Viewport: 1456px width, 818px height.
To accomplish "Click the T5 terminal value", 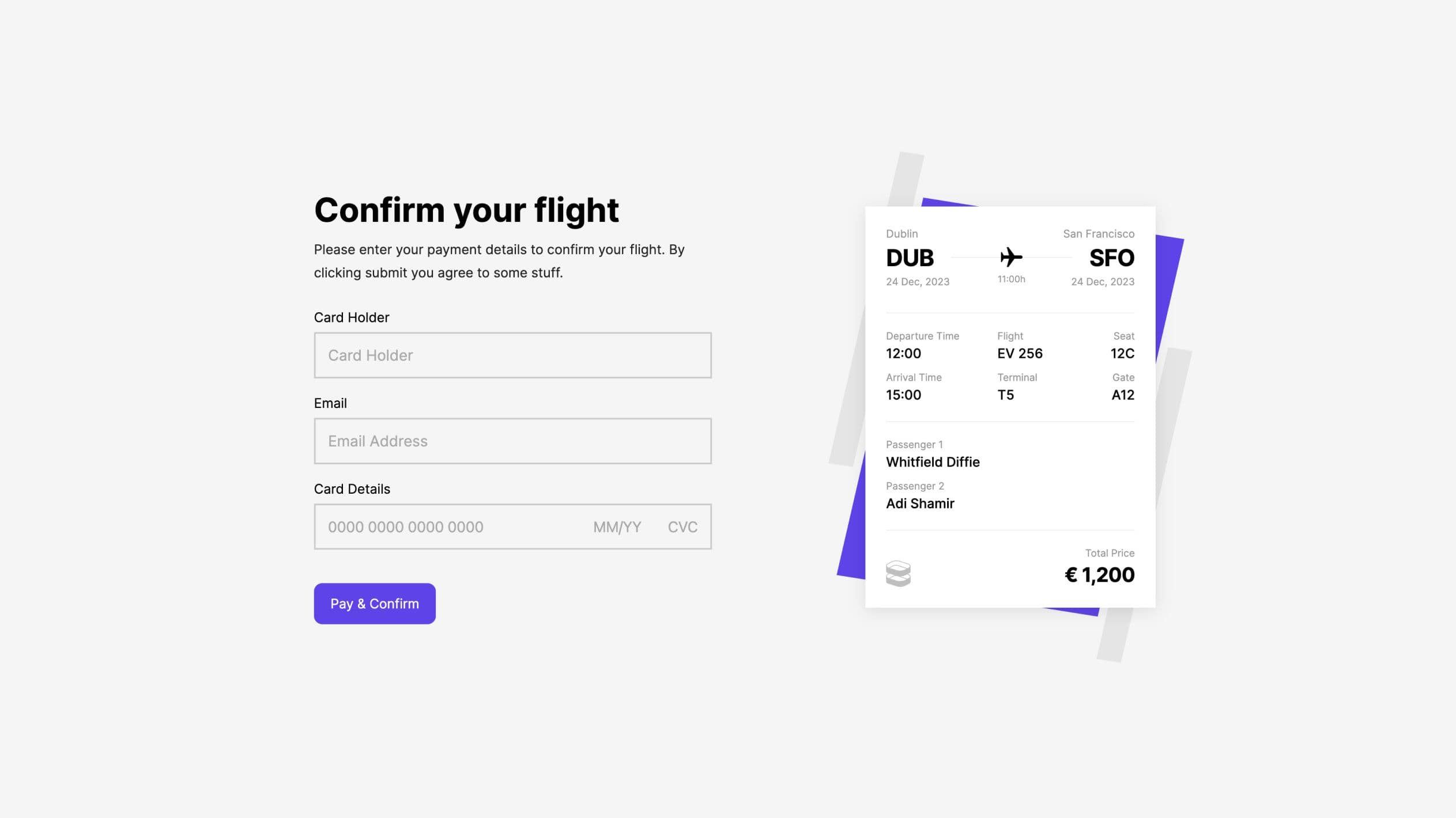I will point(1005,395).
